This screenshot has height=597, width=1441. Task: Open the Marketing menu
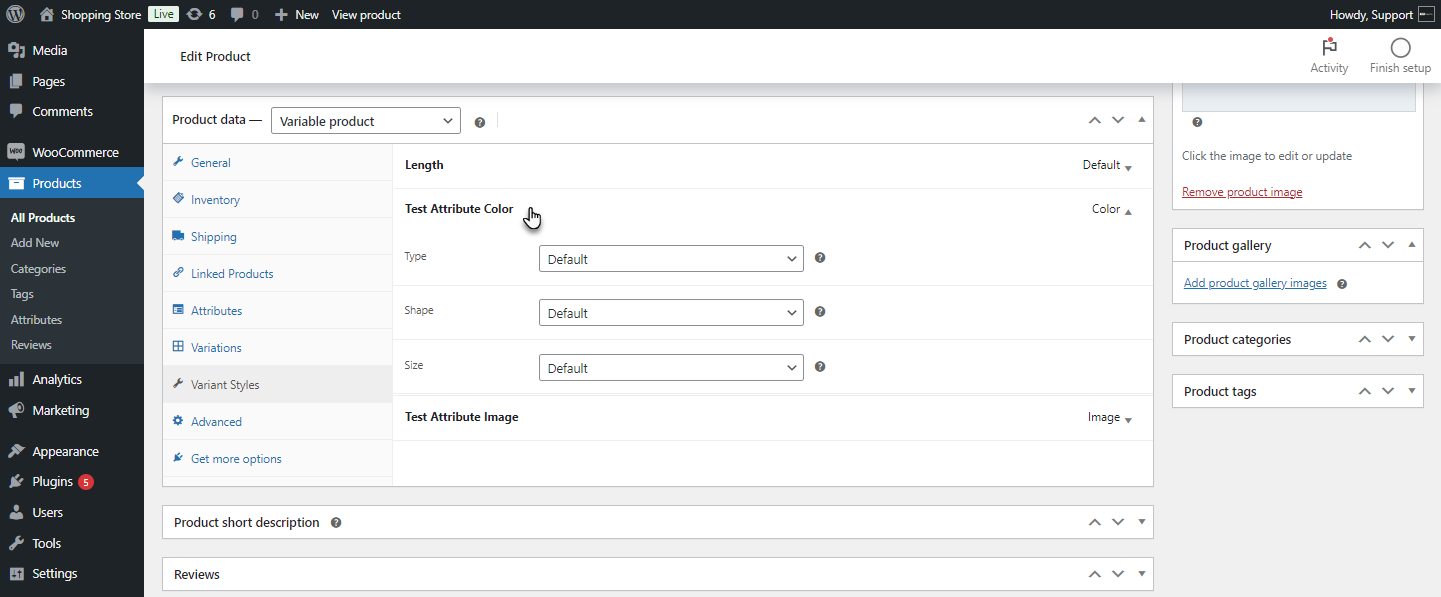coord(72,411)
